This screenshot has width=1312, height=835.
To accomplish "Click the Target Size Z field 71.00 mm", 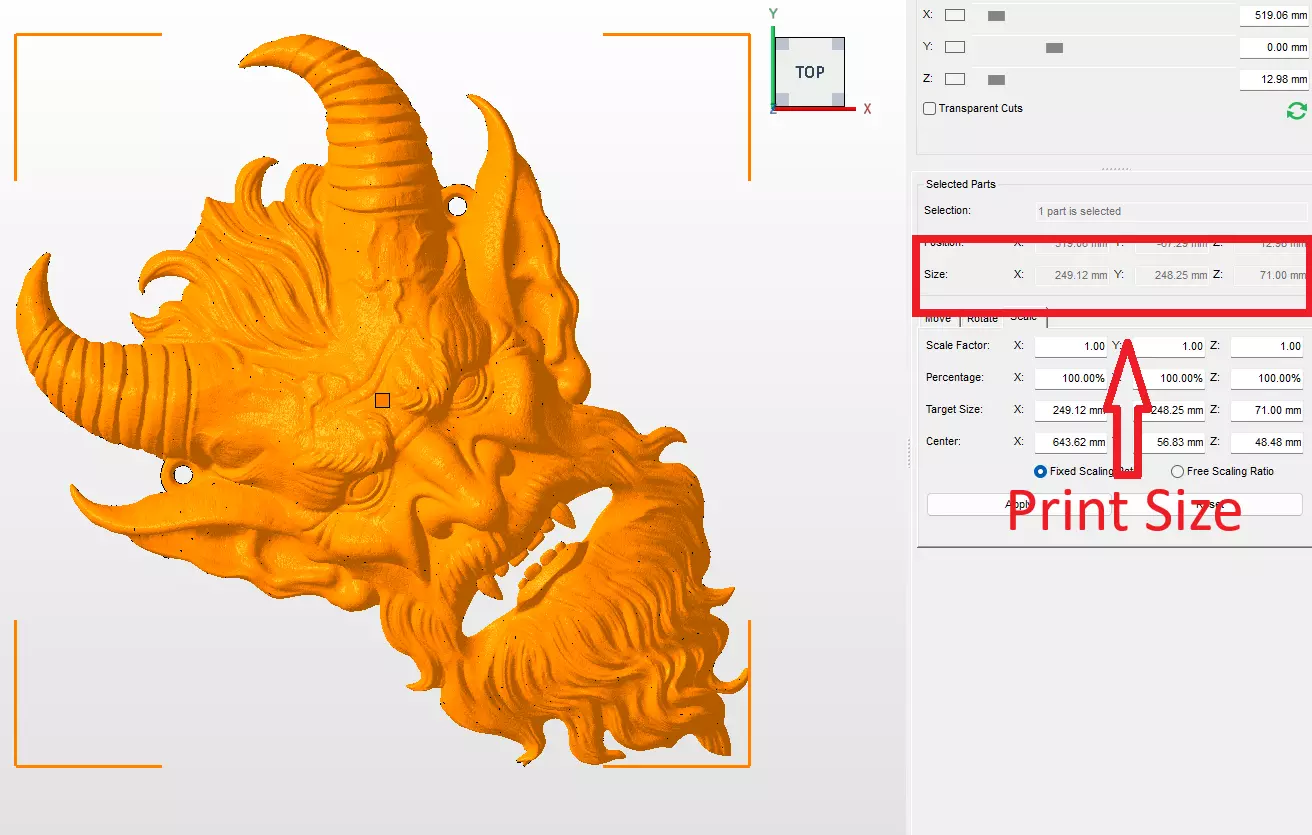I will pos(1267,410).
